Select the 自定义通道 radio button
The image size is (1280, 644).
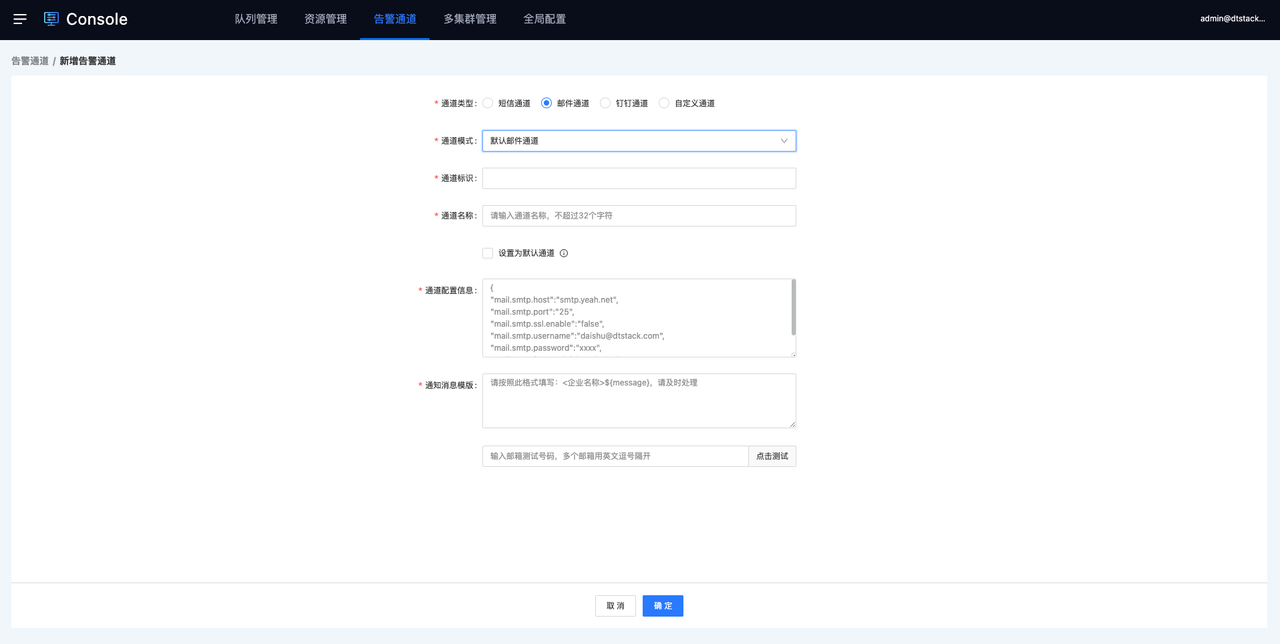(664, 103)
